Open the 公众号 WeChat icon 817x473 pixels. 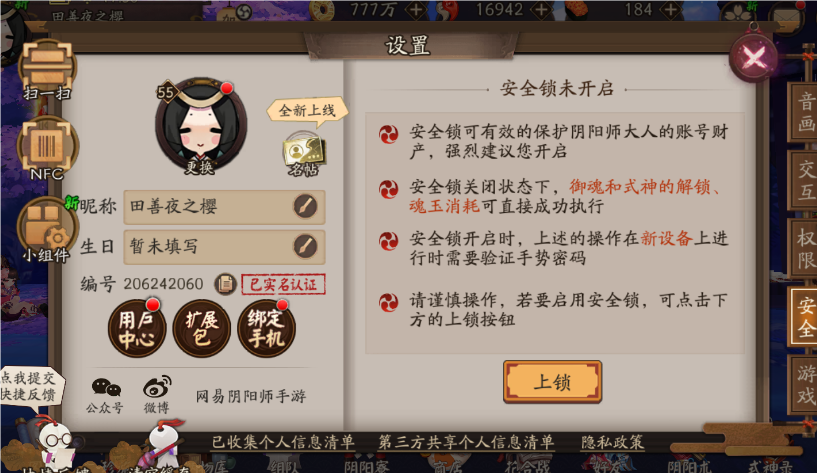click(106, 395)
